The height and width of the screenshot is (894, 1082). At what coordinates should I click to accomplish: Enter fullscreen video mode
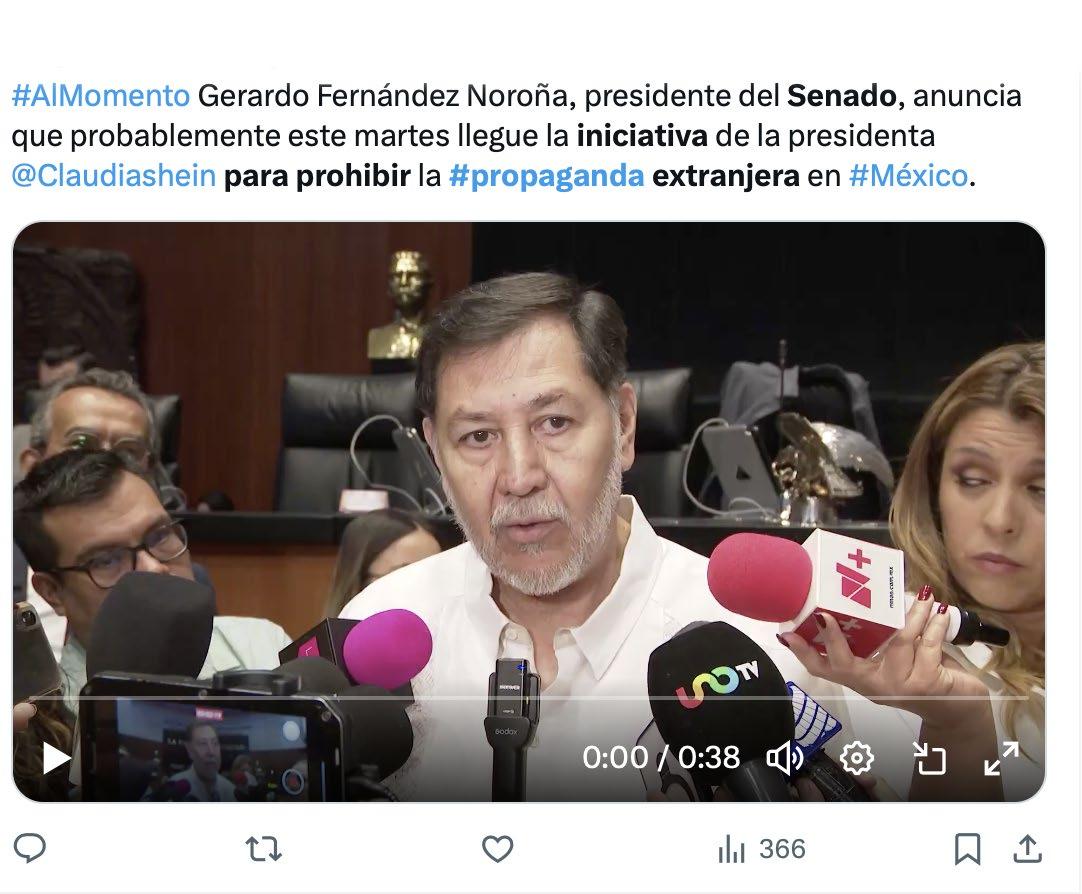point(1001,758)
